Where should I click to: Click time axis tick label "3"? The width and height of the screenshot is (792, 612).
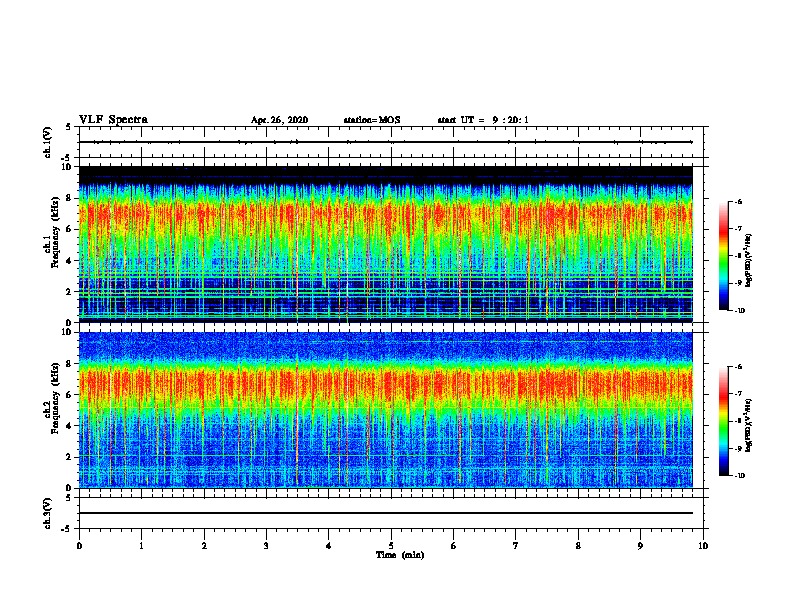(x=266, y=546)
